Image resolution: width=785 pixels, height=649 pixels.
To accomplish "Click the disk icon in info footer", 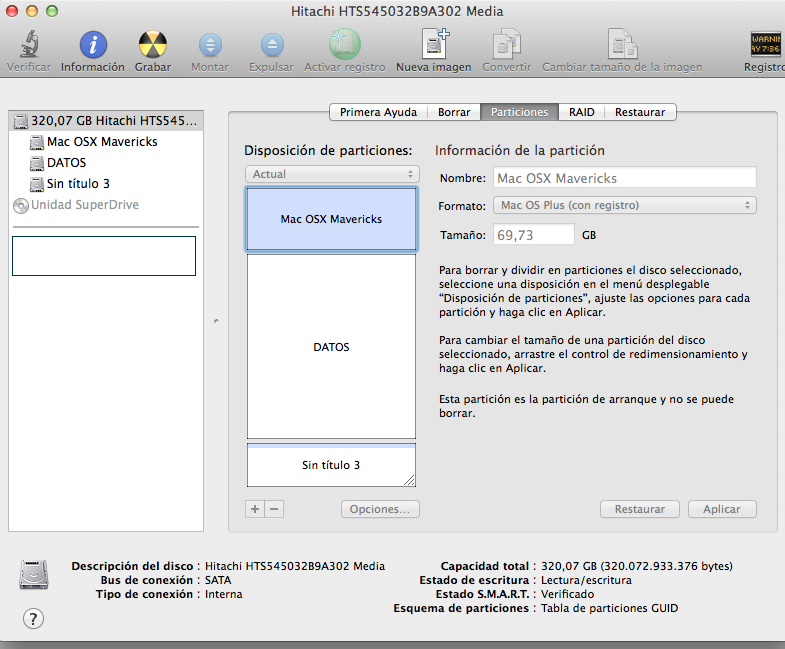I will 34,574.
